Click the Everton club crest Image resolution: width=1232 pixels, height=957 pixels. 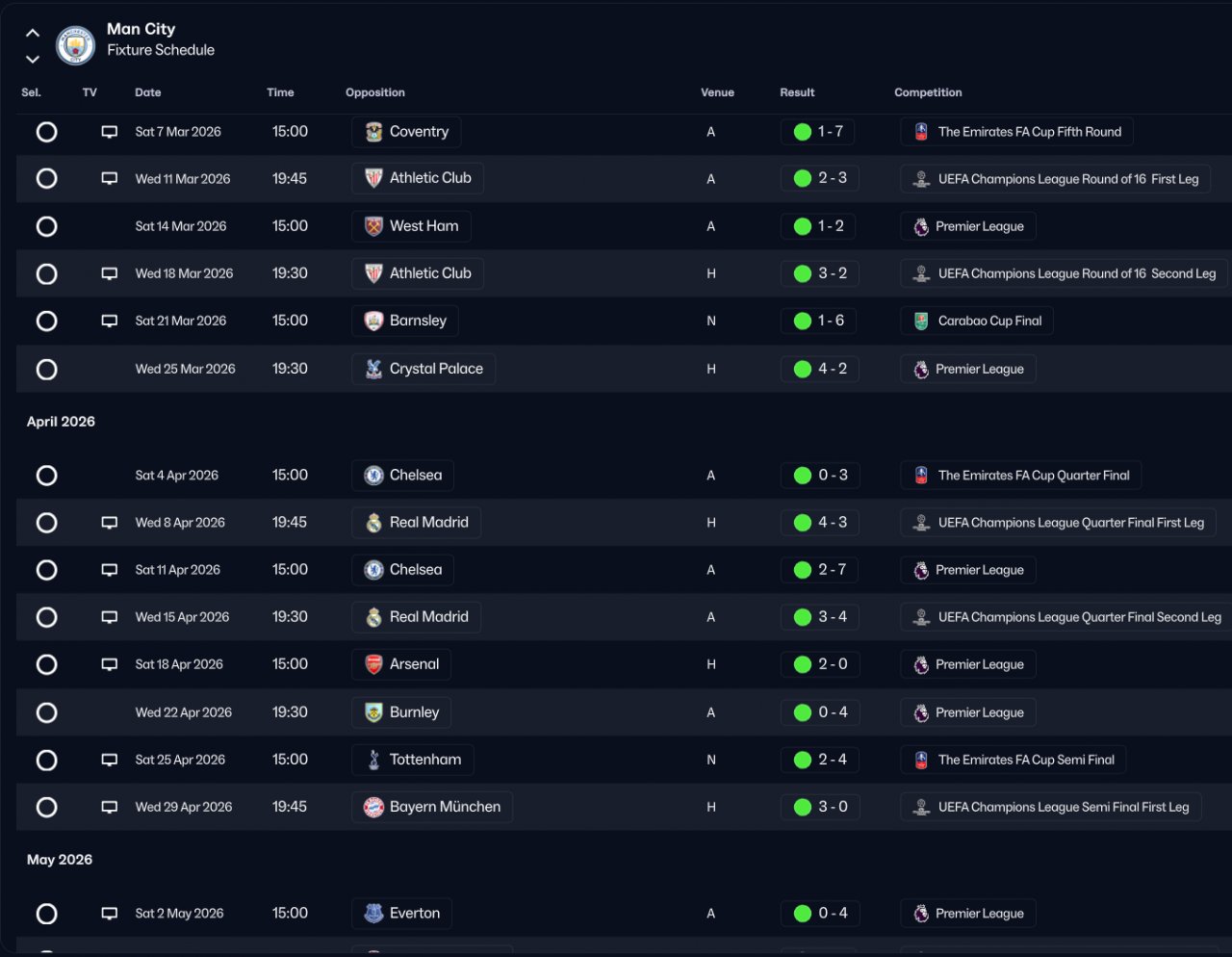coord(373,914)
